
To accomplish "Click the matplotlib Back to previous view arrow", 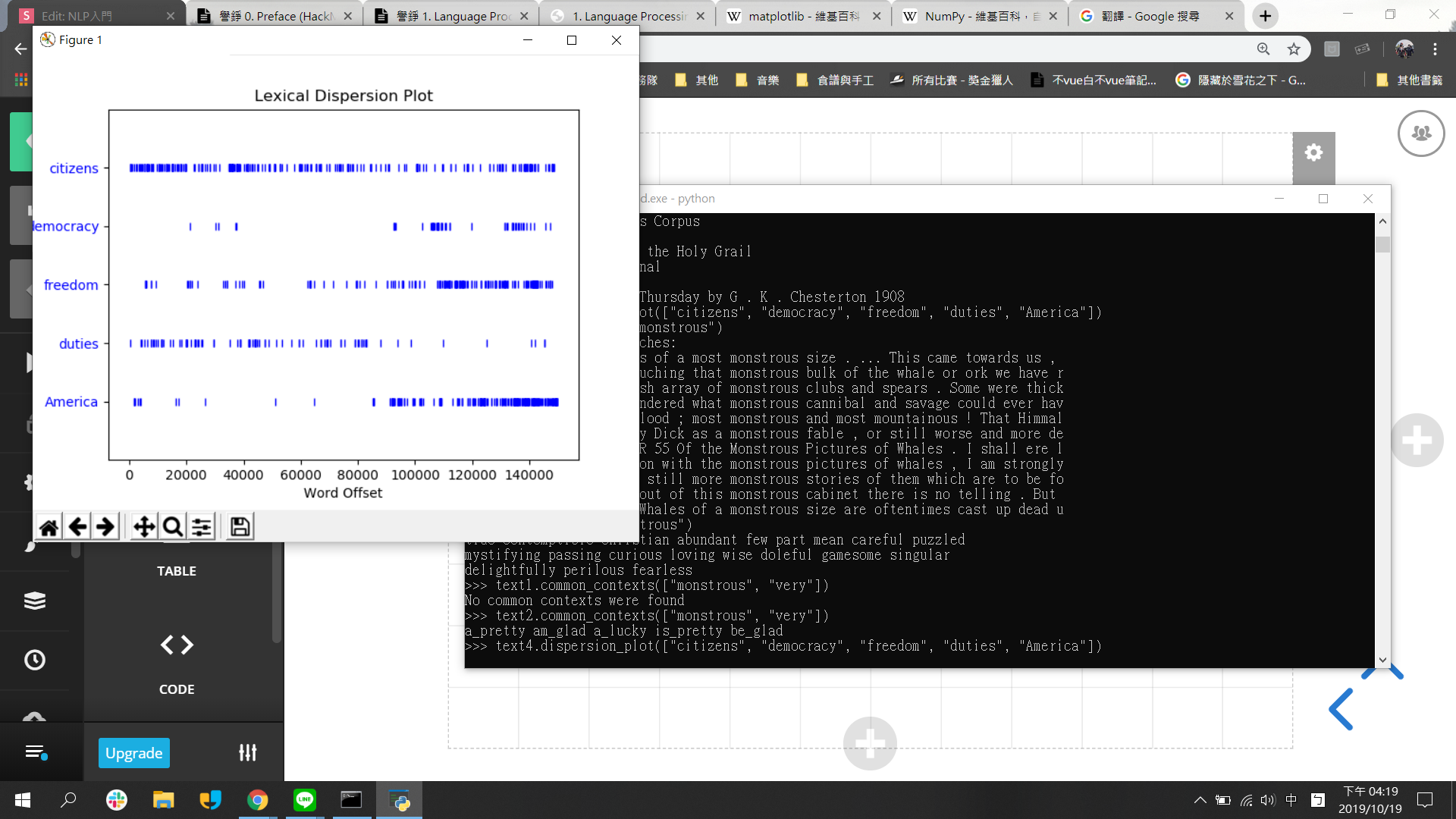I will [x=77, y=526].
